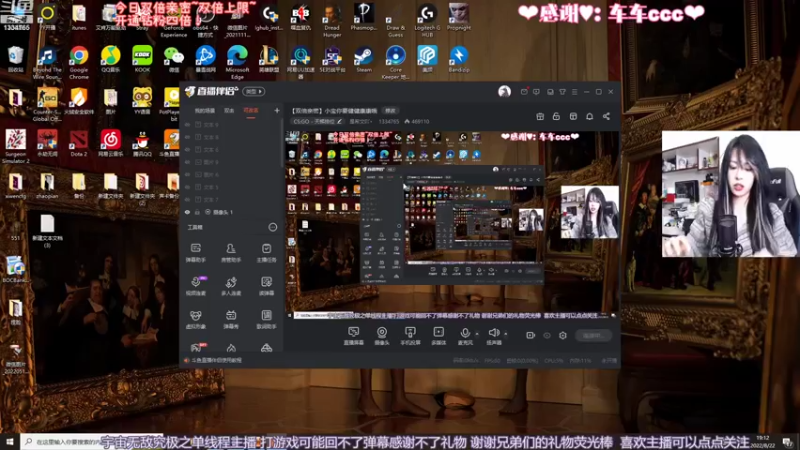Click the status message link at the window bottom
Image resolution: width=800 pixels, height=450 pixels.
click(217, 360)
